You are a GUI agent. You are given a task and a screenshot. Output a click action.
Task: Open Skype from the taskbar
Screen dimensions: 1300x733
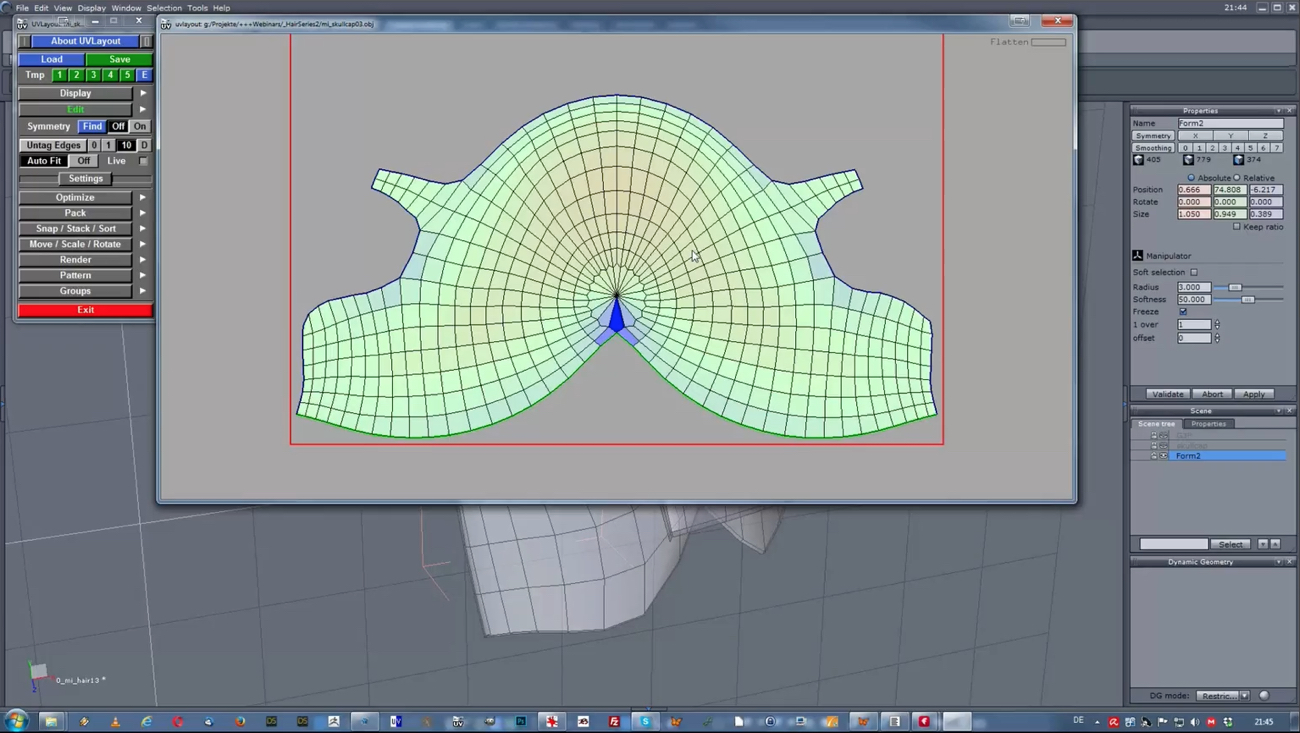(x=645, y=721)
